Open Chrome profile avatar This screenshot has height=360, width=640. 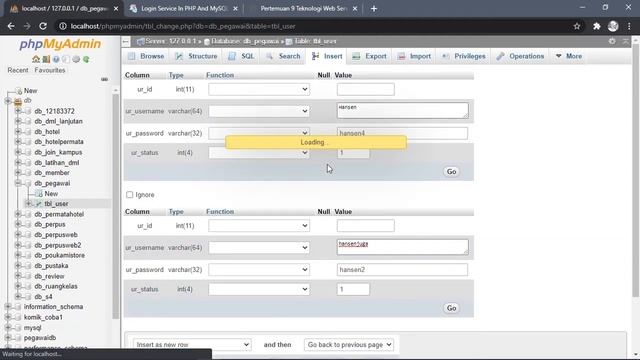[613, 26]
